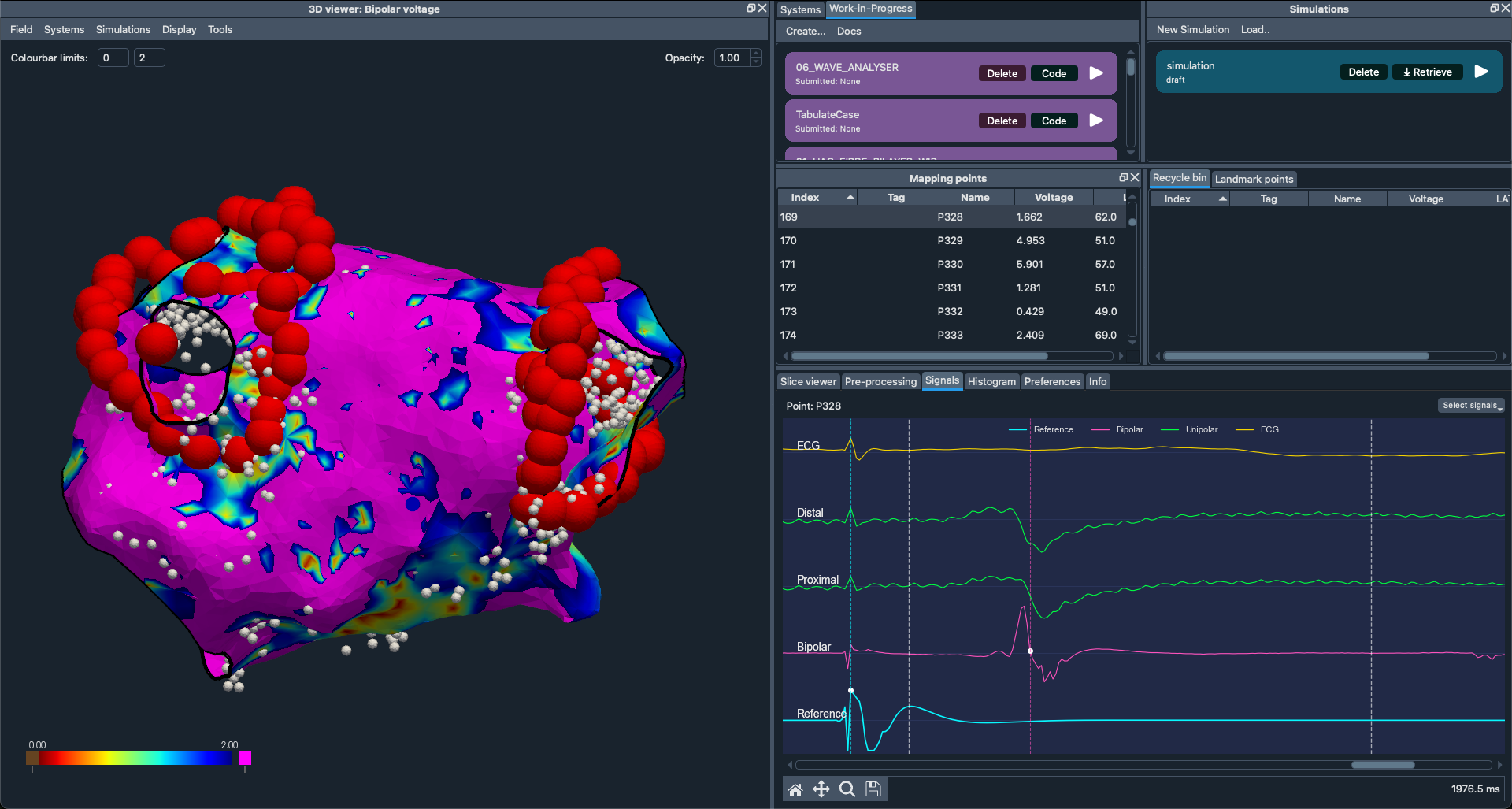
Task: Click the Save figure icon in signals toolbar
Action: [873, 789]
